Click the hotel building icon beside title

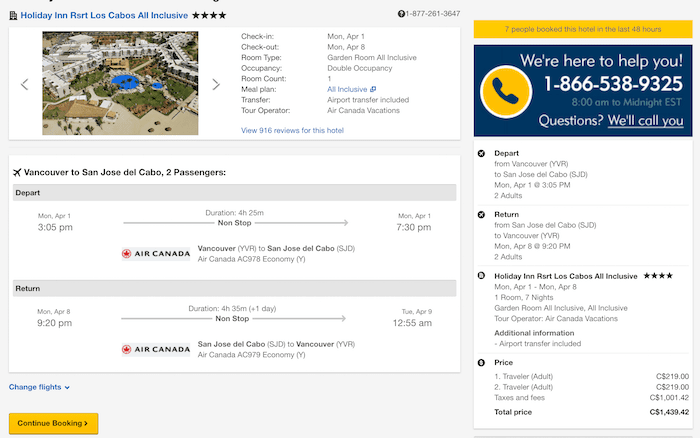pos(13,16)
